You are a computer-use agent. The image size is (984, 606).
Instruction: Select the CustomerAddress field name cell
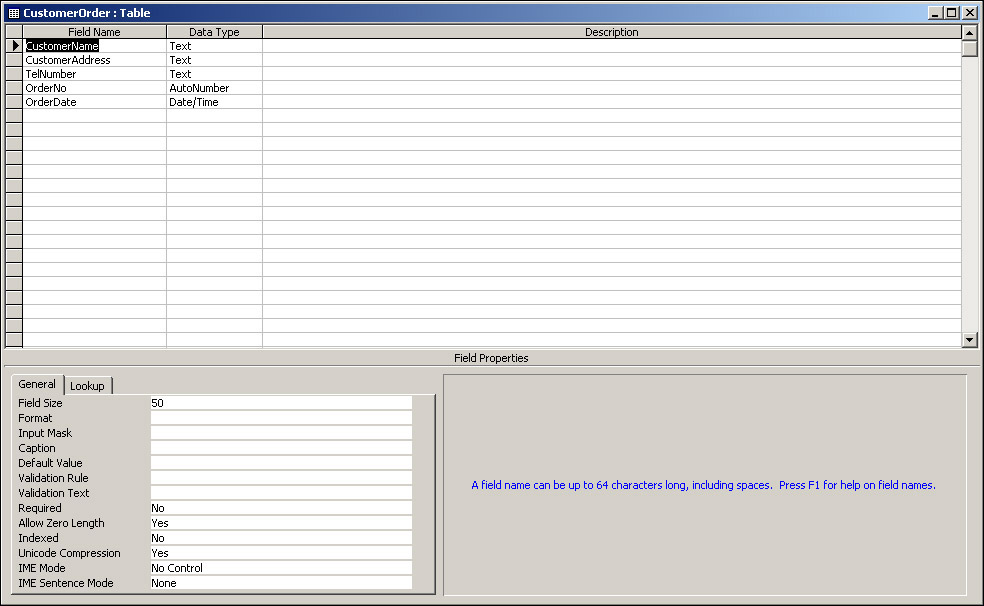pyautogui.click(x=94, y=60)
